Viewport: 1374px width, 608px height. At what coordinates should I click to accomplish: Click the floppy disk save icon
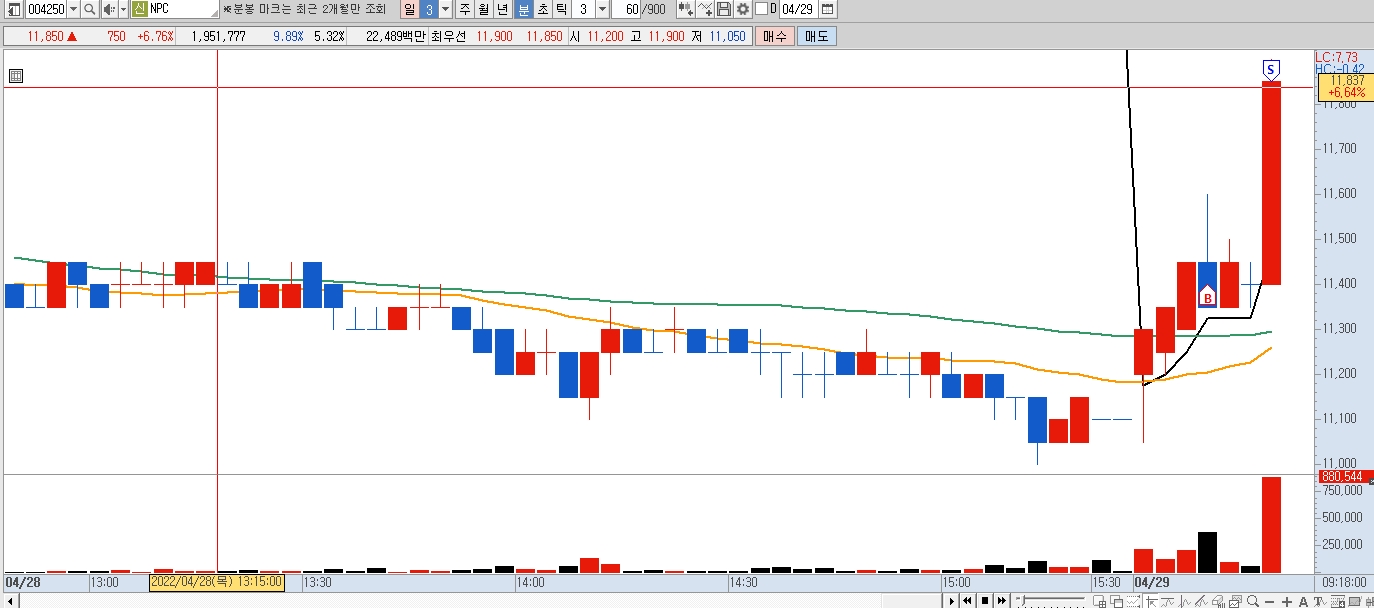coord(724,9)
